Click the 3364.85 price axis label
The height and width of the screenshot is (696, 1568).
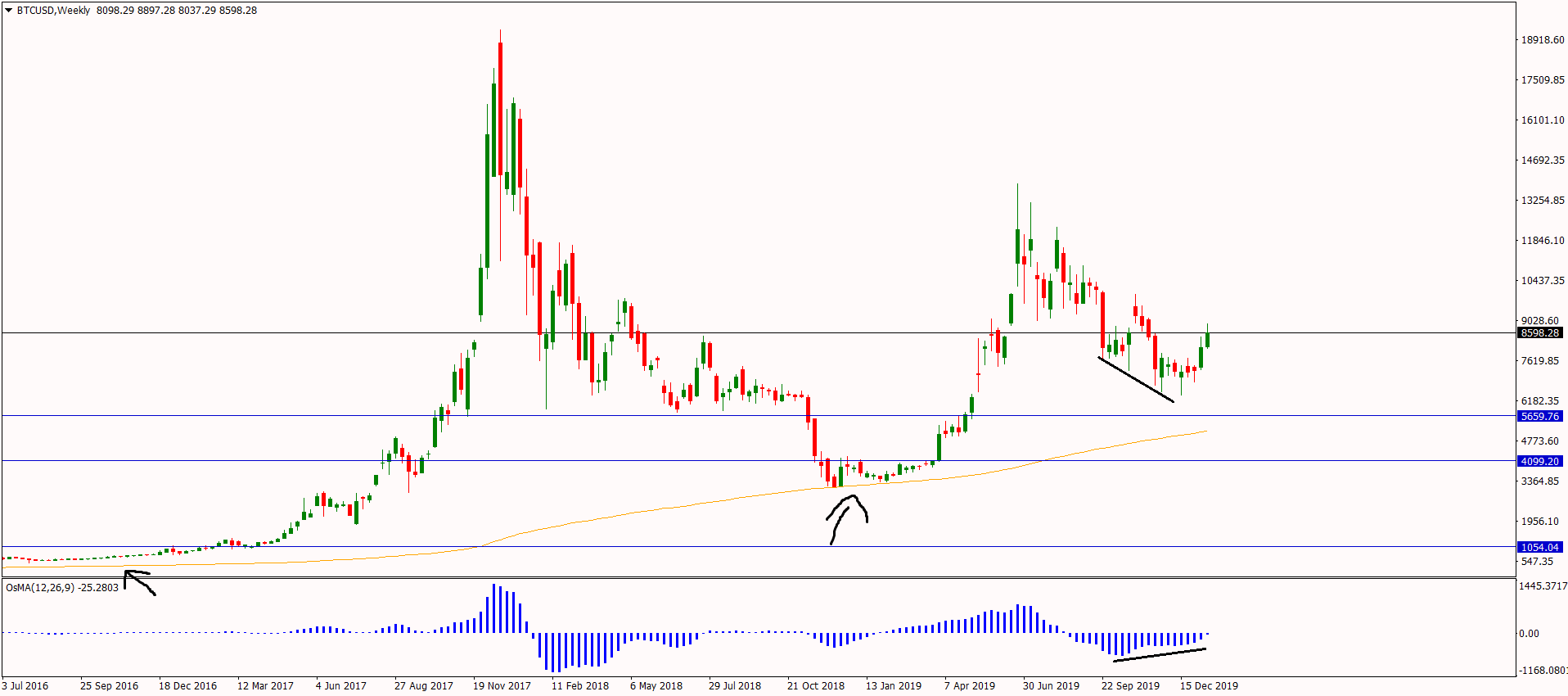[1540, 481]
